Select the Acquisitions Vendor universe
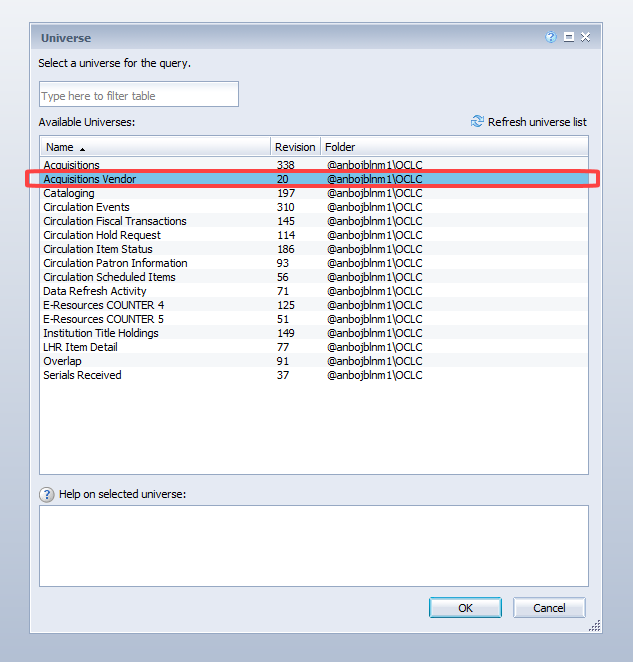Image resolution: width=633 pixels, height=662 pixels. coord(314,179)
